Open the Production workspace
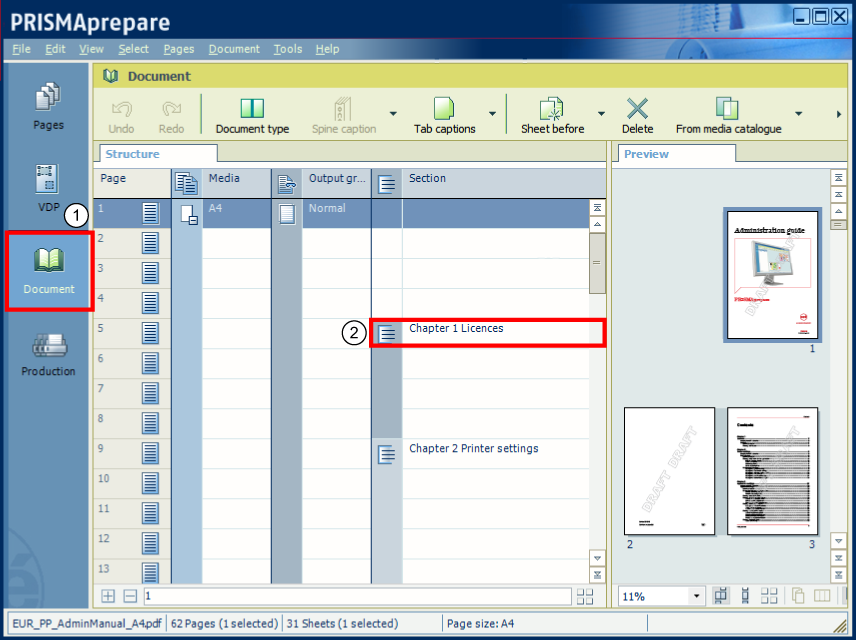Image resolution: width=856 pixels, height=640 pixels. (48, 355)
